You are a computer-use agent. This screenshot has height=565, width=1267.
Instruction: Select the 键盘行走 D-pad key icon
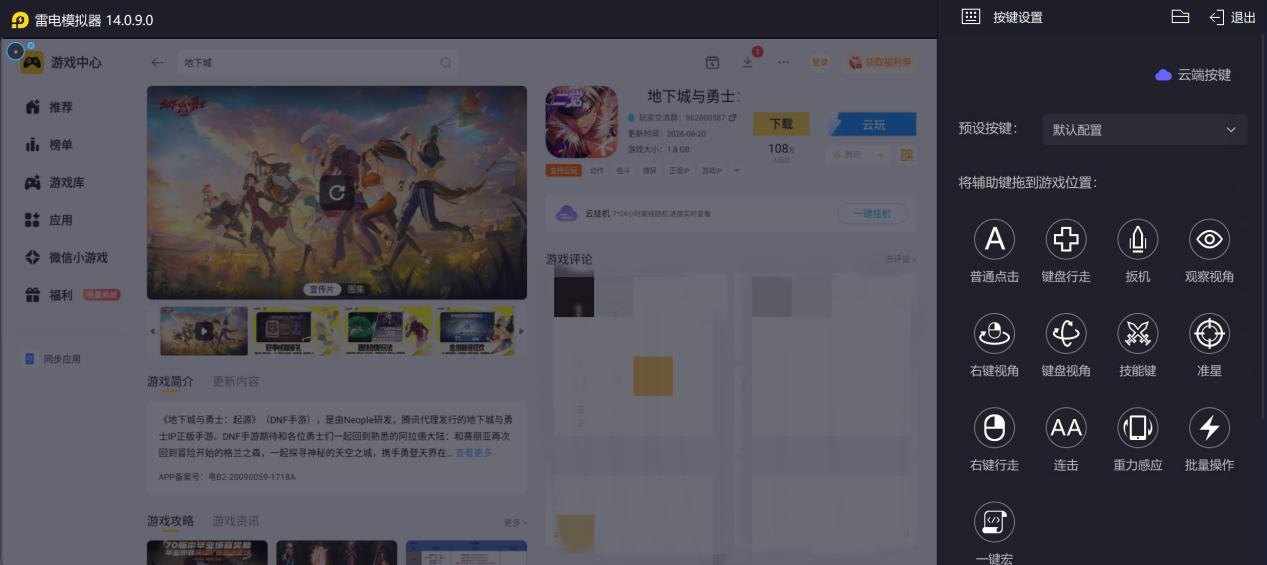click(1066, 239)
